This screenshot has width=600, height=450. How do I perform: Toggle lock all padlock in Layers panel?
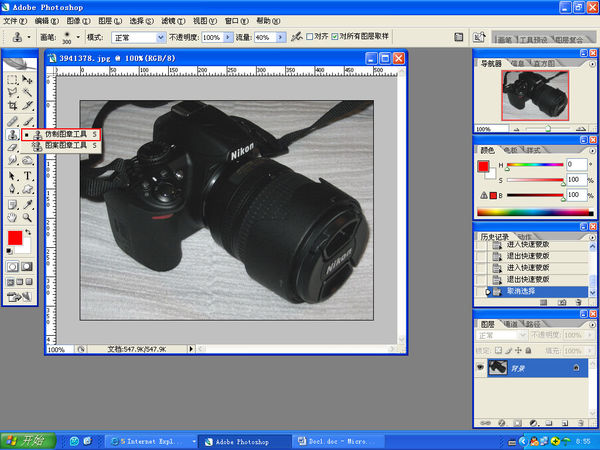point(528,350)
